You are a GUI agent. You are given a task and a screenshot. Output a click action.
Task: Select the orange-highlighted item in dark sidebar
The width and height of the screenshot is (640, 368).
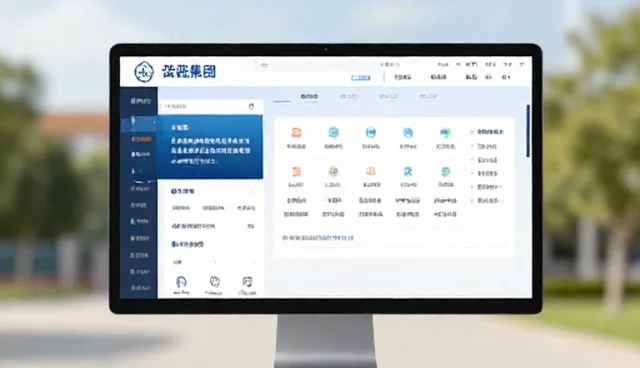coord(141,139)
